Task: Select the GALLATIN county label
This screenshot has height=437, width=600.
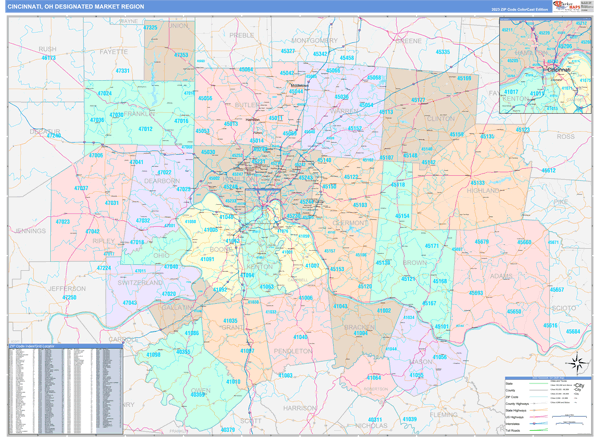Action: click(177, 308)
